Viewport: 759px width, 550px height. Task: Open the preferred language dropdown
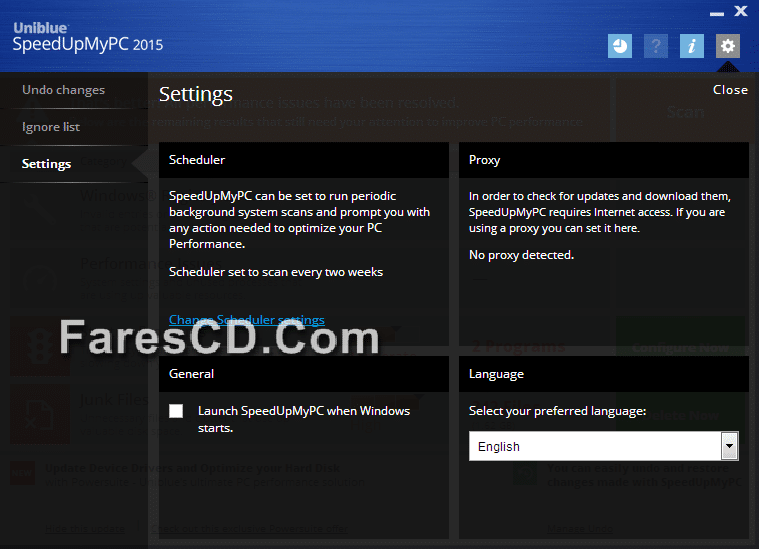603,446
